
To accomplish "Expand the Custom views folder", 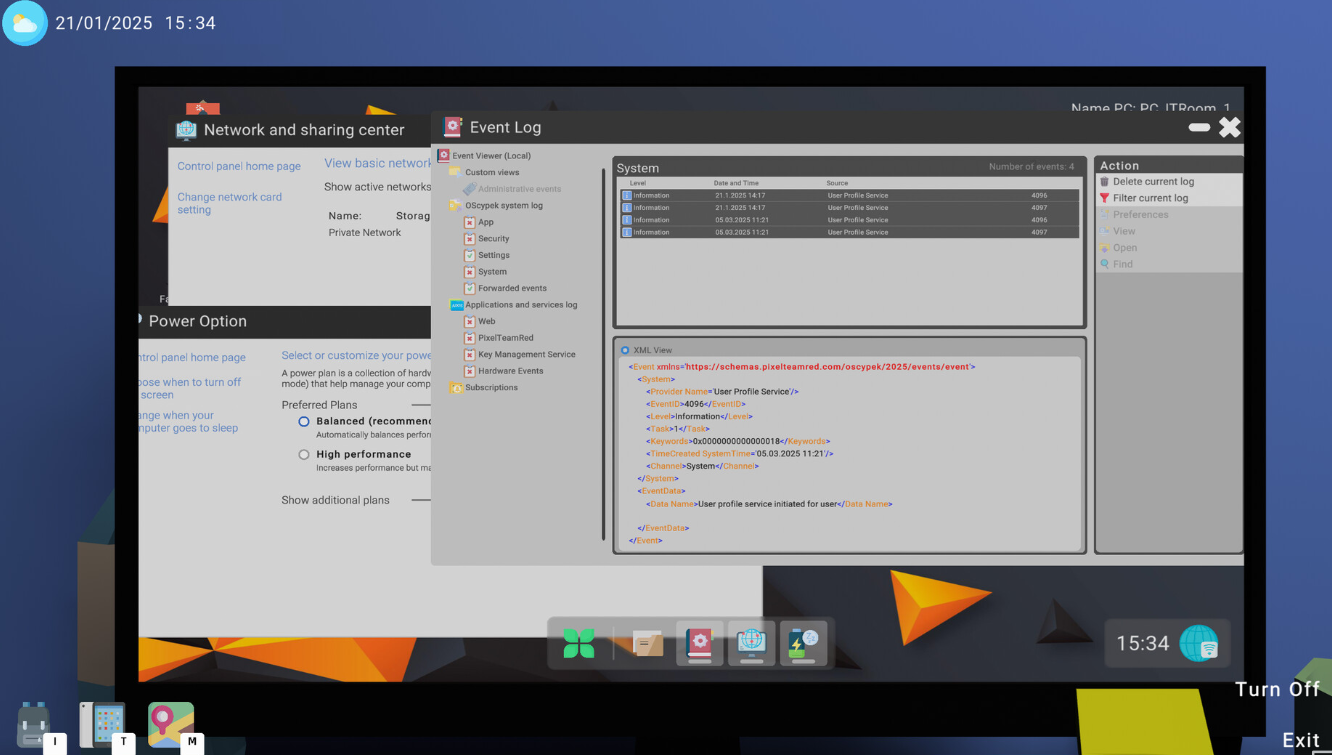I will point(456,172).
